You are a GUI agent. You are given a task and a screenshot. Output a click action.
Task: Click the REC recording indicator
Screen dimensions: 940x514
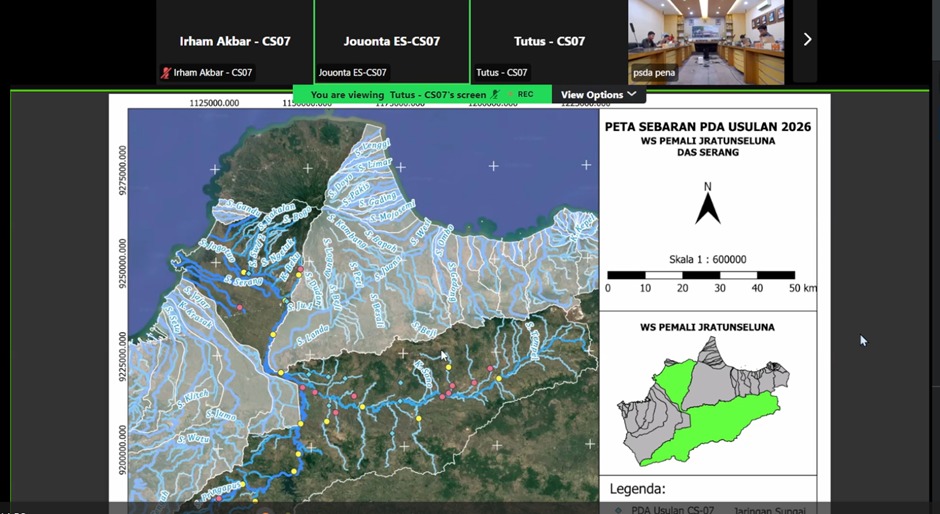click(x=521, y=94)
